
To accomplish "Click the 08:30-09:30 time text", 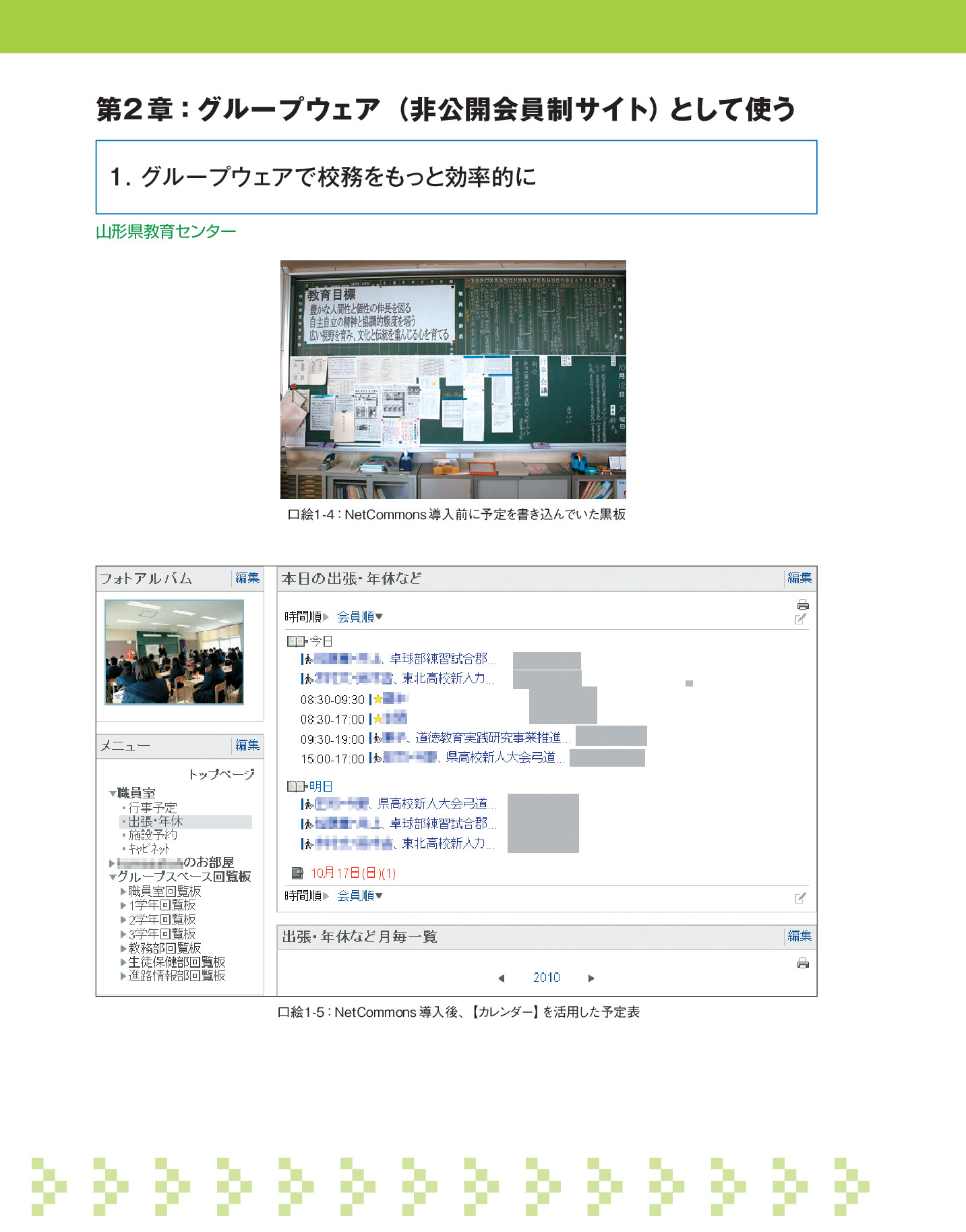I will click(x=332, y=700).
